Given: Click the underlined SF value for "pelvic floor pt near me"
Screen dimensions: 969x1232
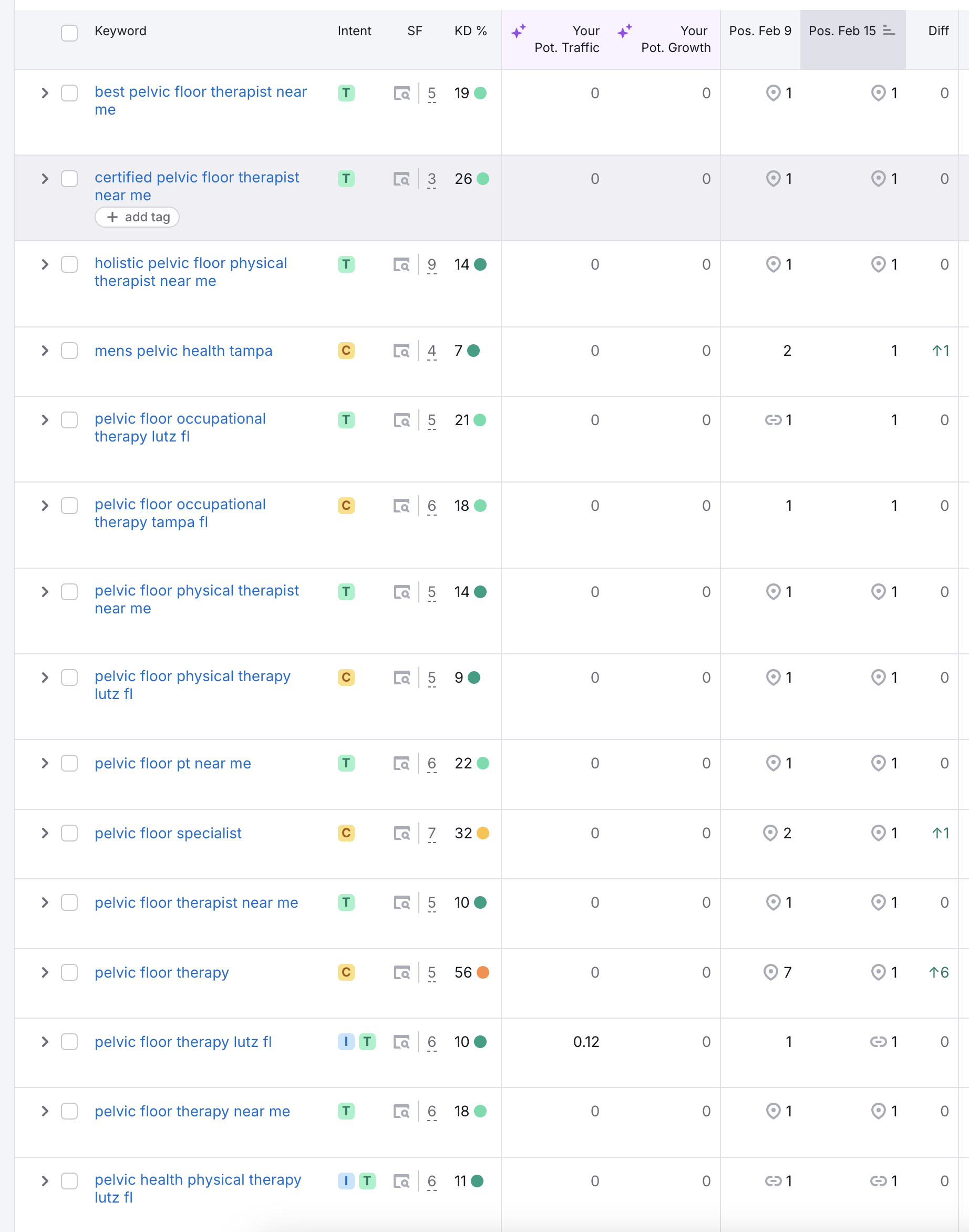Looking at the screenshot, I should click(431, 763).
